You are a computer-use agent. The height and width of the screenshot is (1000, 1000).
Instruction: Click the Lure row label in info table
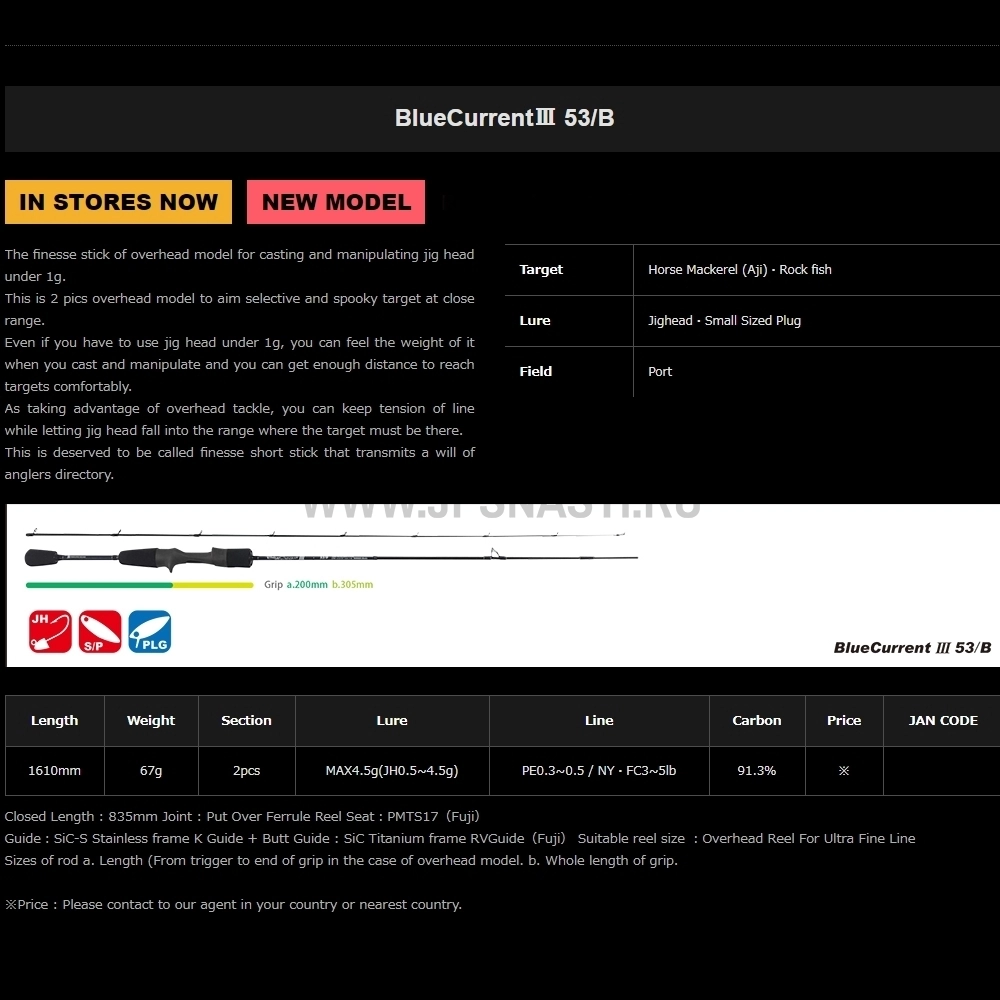tap(534, 321)
